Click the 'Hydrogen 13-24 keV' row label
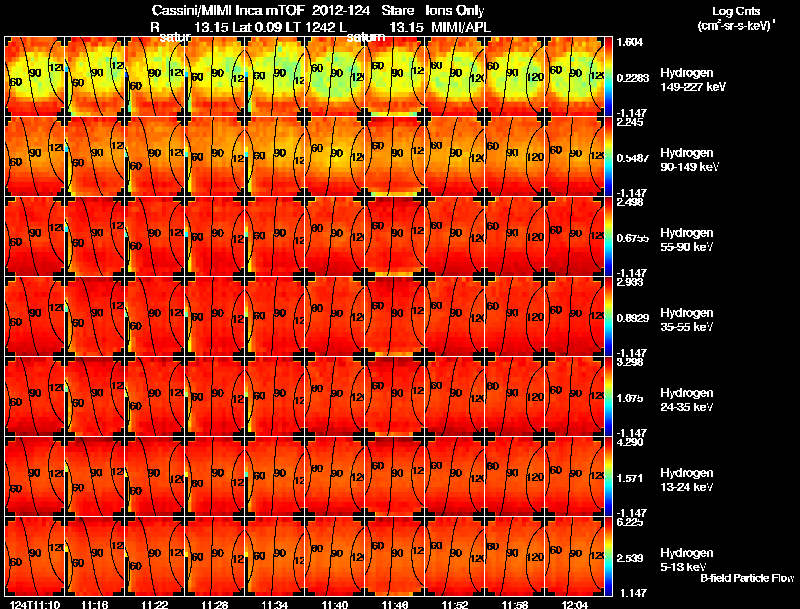 687,480
